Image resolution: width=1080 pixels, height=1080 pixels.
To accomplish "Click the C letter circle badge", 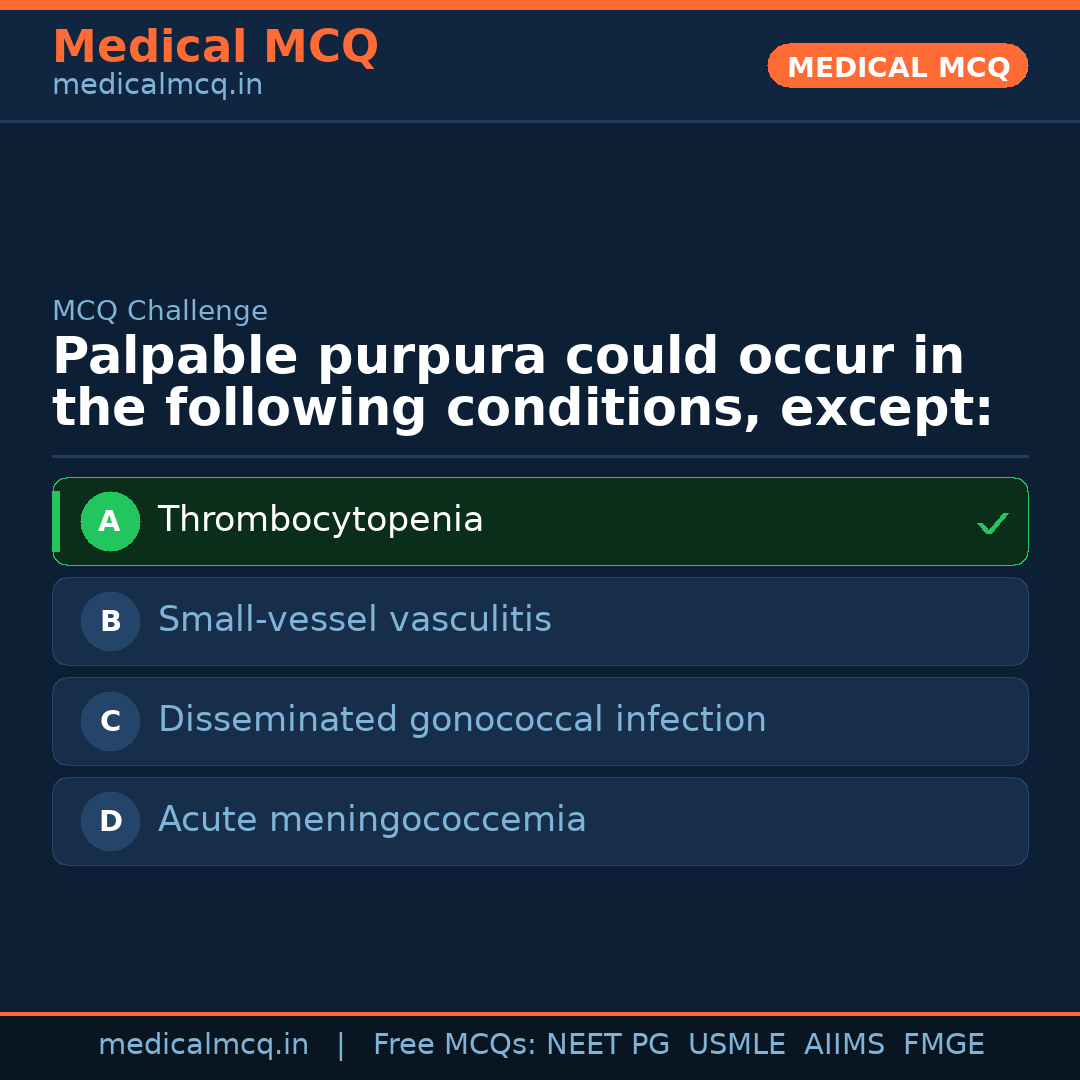I will pos(110,721).
